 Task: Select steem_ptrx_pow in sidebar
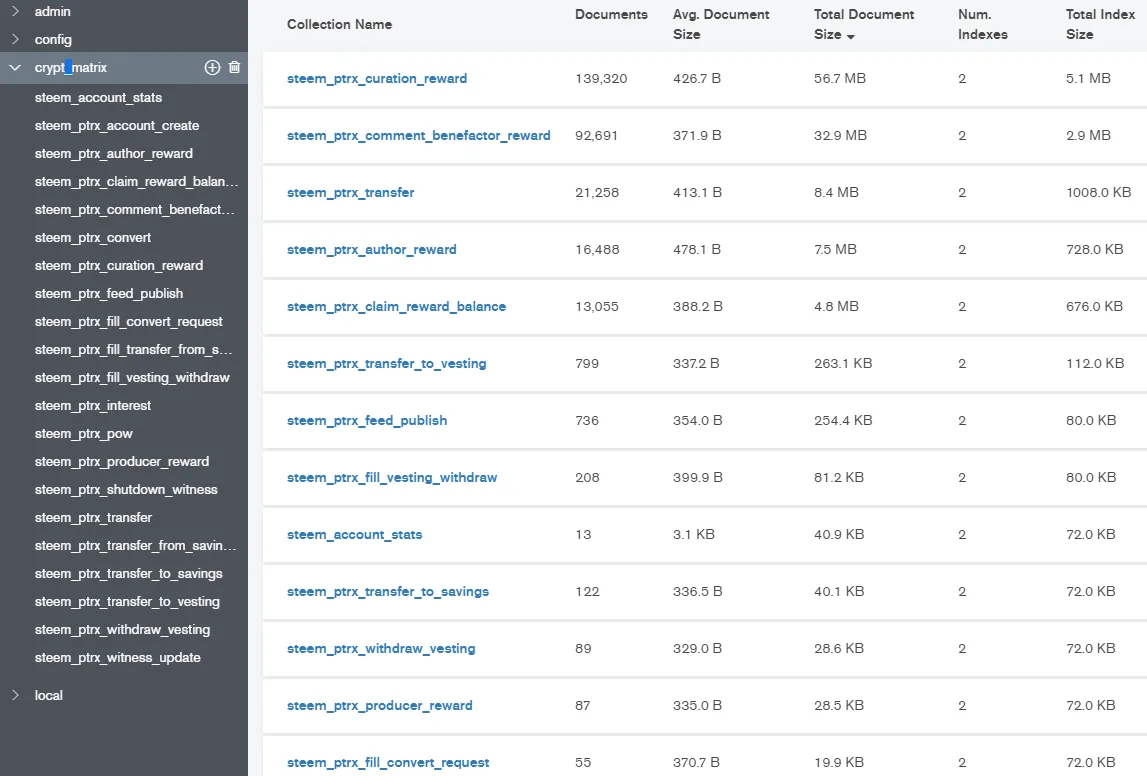point(83,434)
